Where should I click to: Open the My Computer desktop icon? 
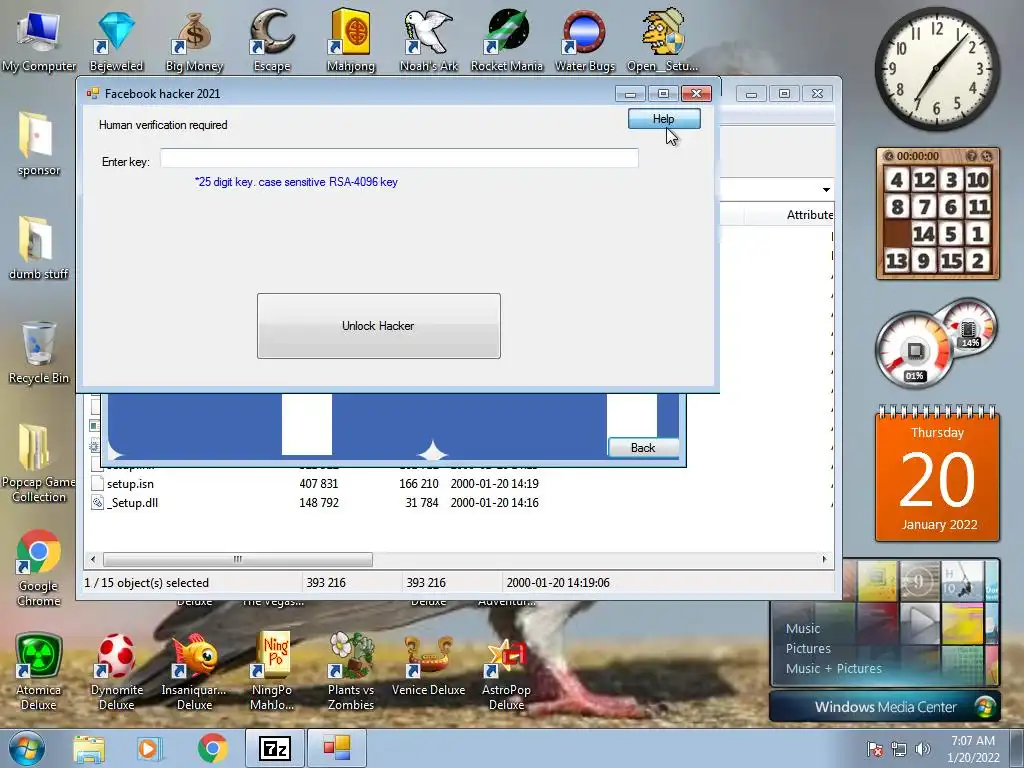[x=39, y=40]
